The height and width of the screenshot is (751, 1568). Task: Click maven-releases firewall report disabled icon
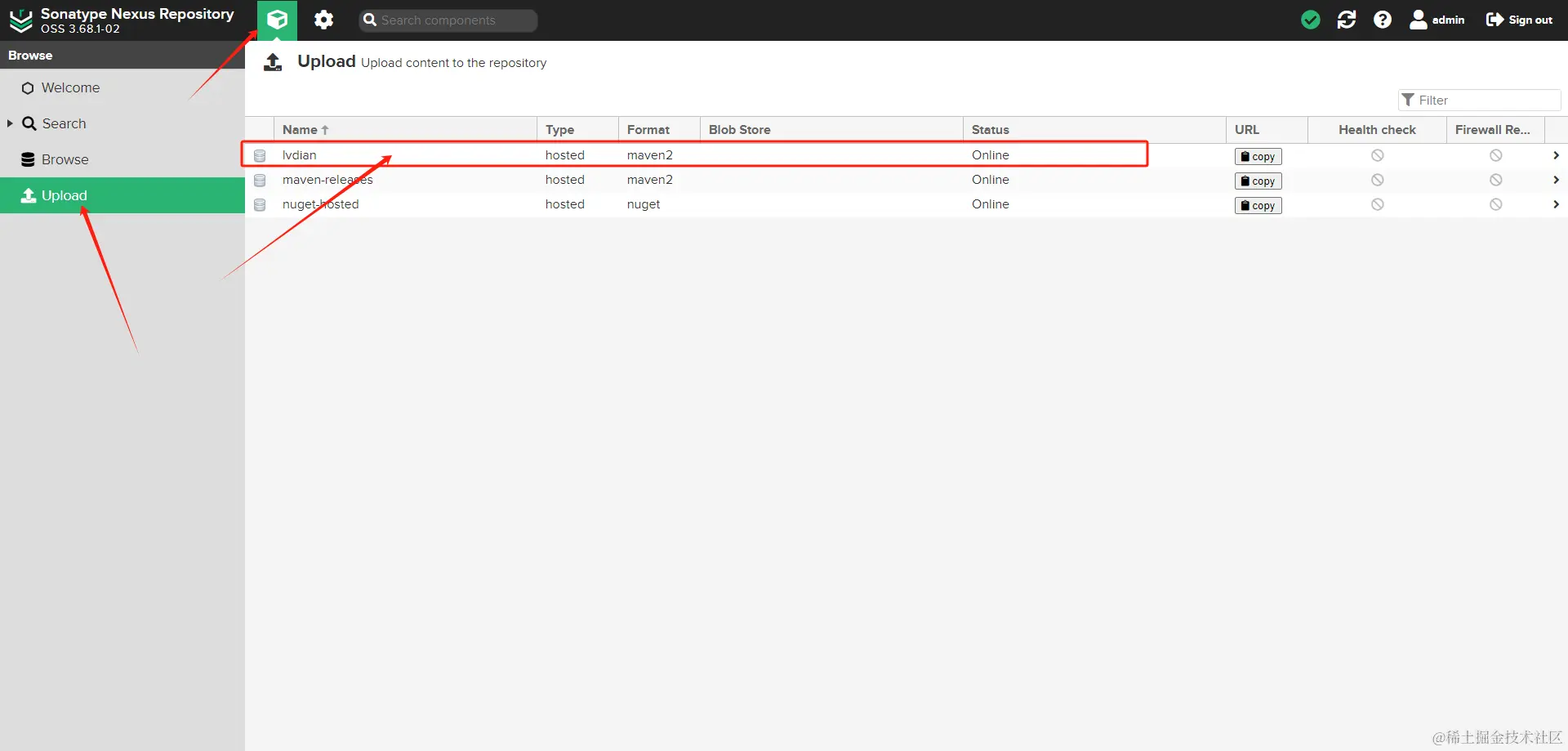point(1495,180)
